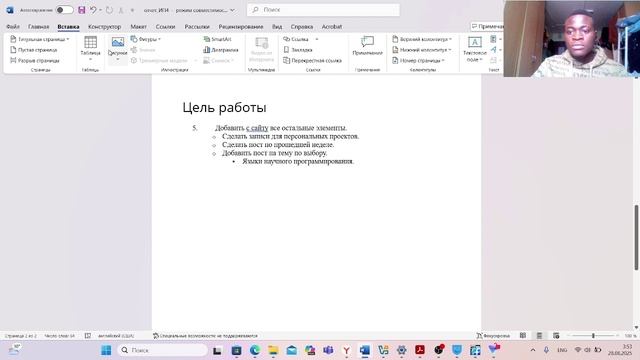Click into the Word search box

pyautogui.click(x=323, y=10)
